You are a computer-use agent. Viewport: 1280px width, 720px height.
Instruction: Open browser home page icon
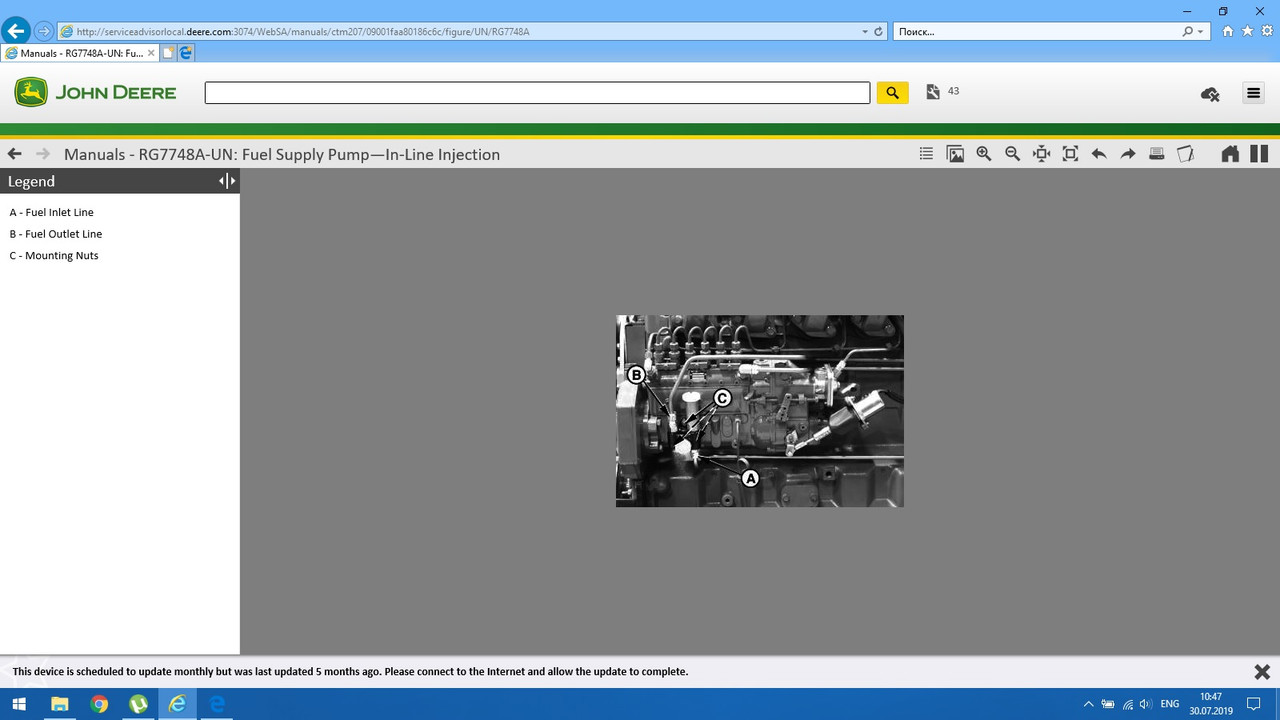(1228, 32)
